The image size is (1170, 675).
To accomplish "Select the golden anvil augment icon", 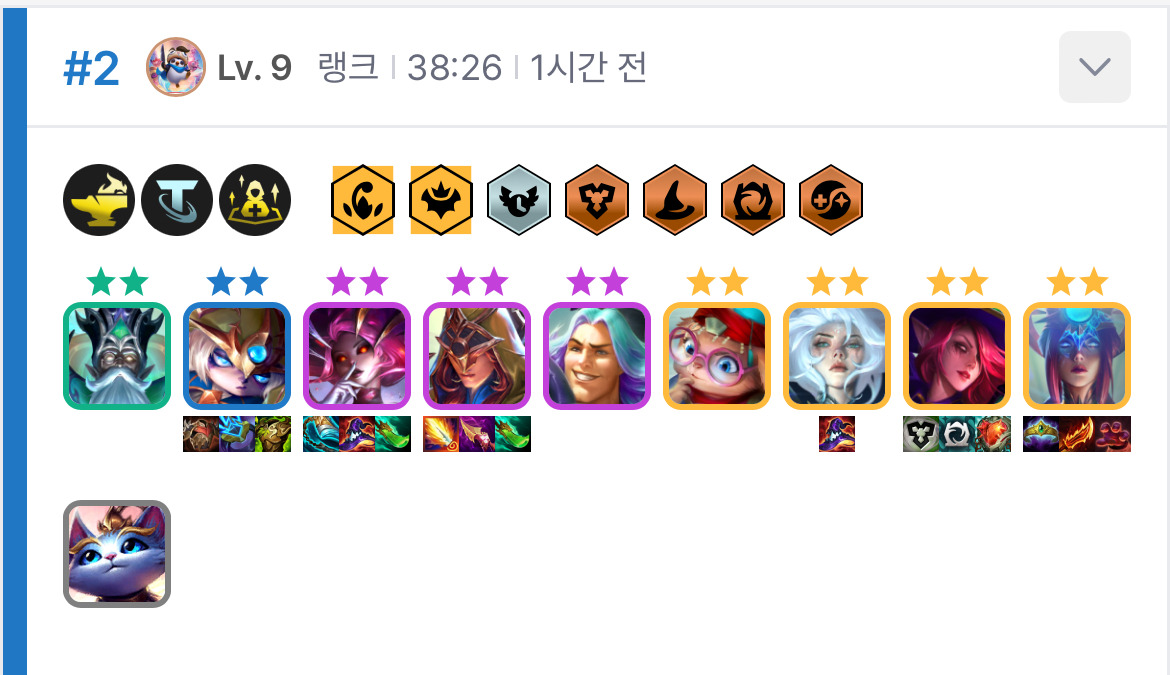I will (x=99, y=200).
